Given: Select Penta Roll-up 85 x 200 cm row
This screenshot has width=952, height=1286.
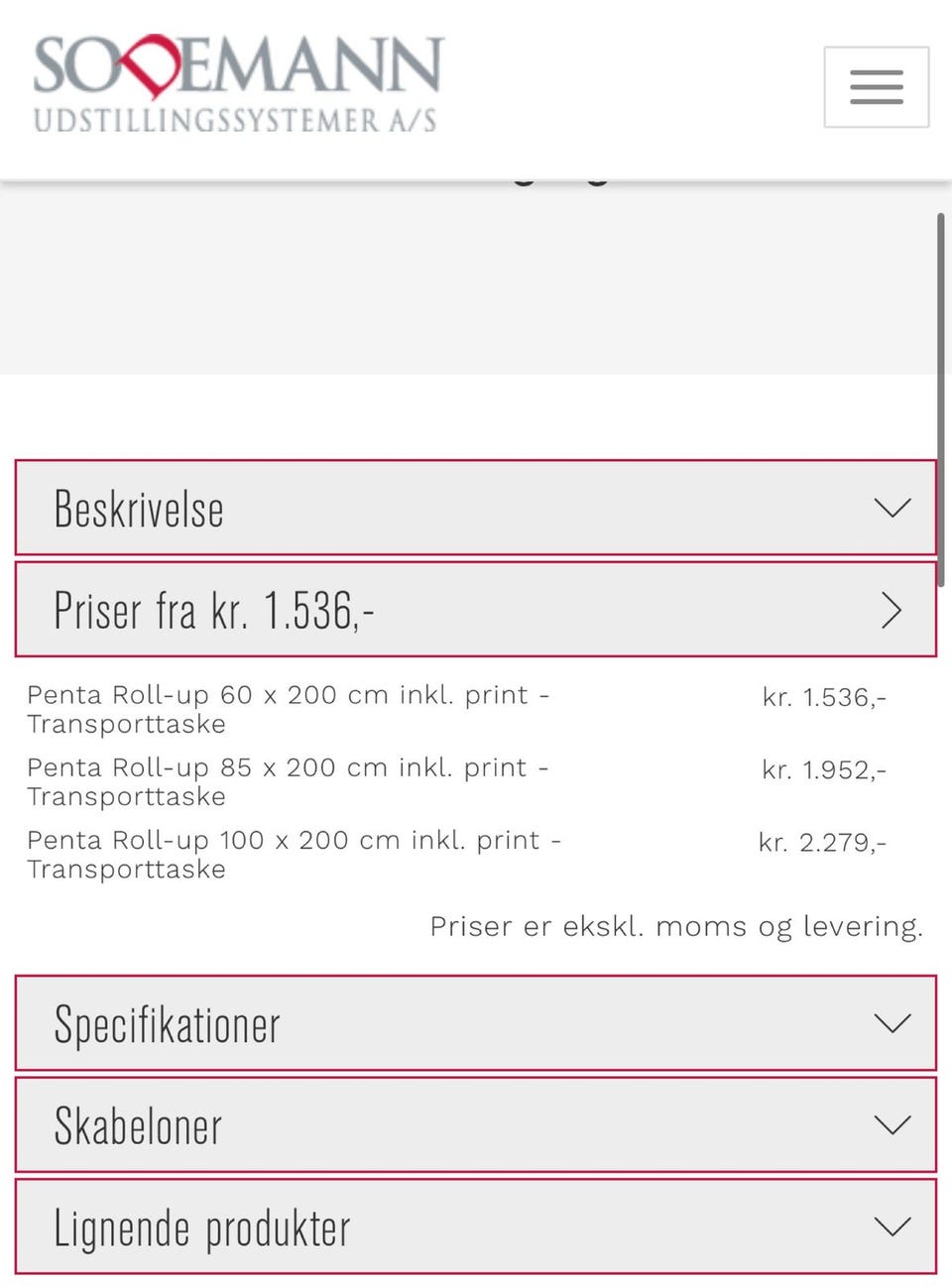Looking at the screenshot, I should pyautogui.click(x=288, y=781).
